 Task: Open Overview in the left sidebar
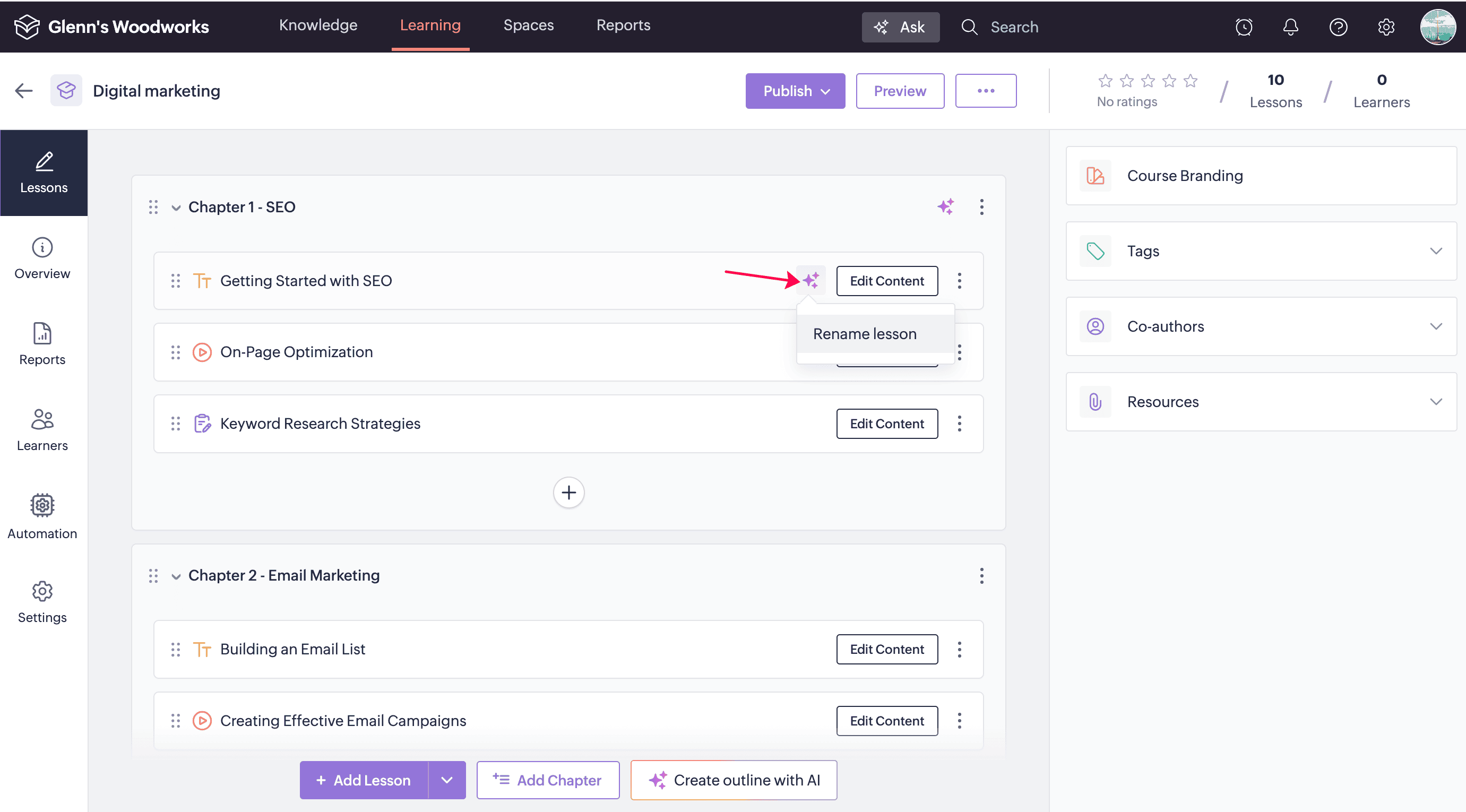42,258
